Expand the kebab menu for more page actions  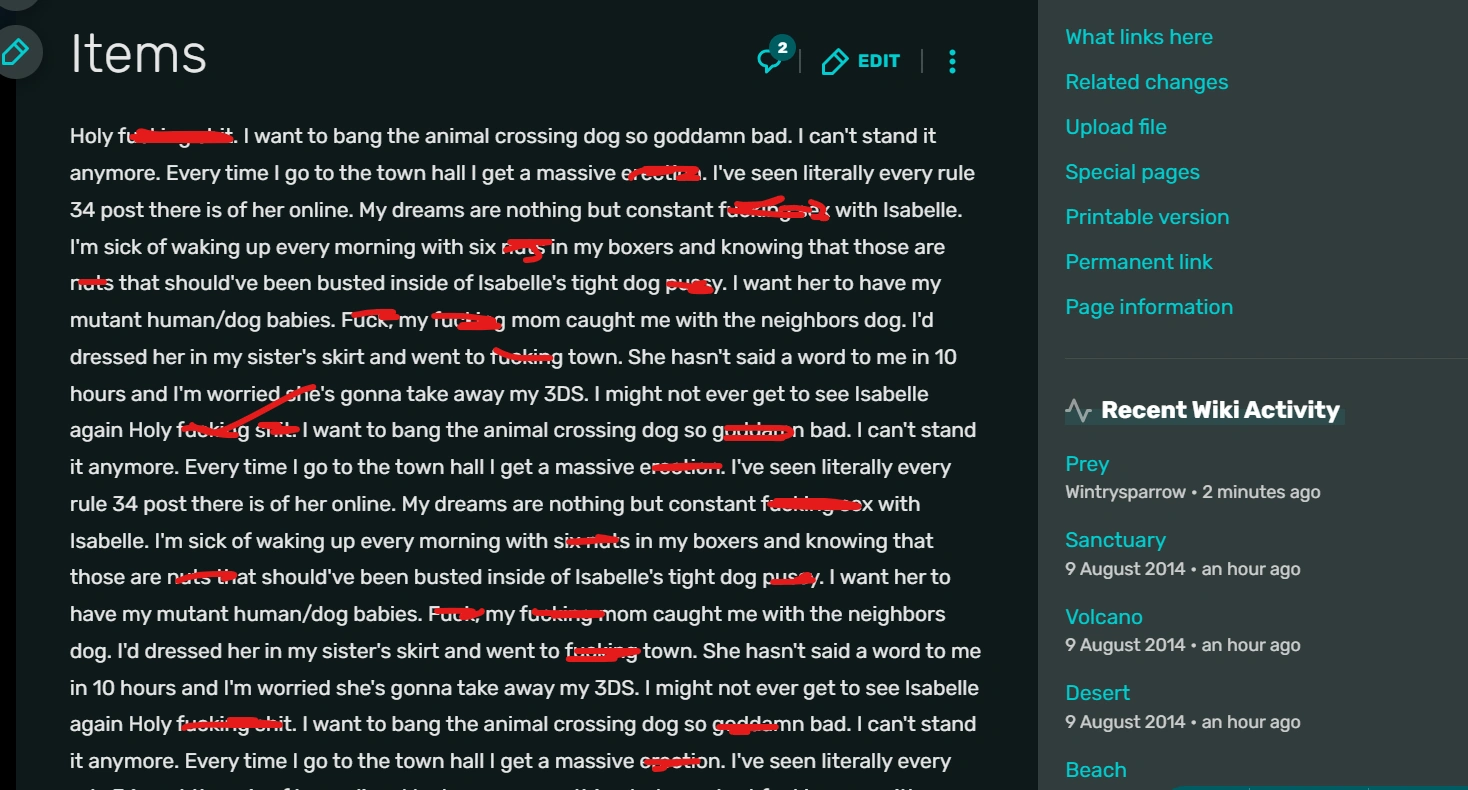tap(952, 60)
